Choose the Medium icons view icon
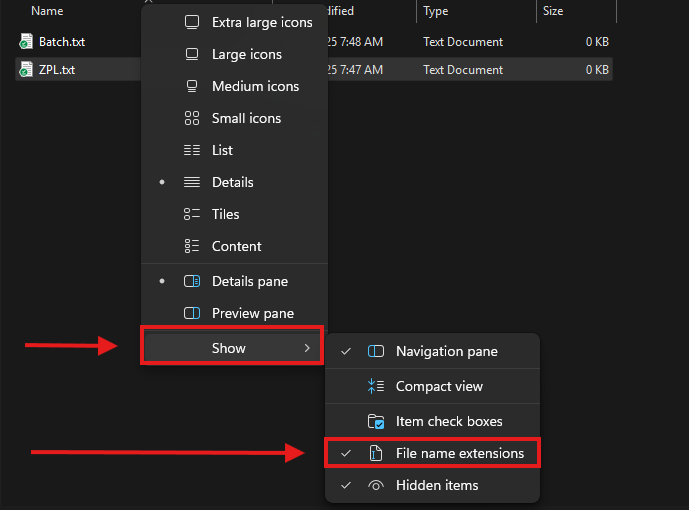The width and height of the screenshot is (689, 510). point(192,86)
